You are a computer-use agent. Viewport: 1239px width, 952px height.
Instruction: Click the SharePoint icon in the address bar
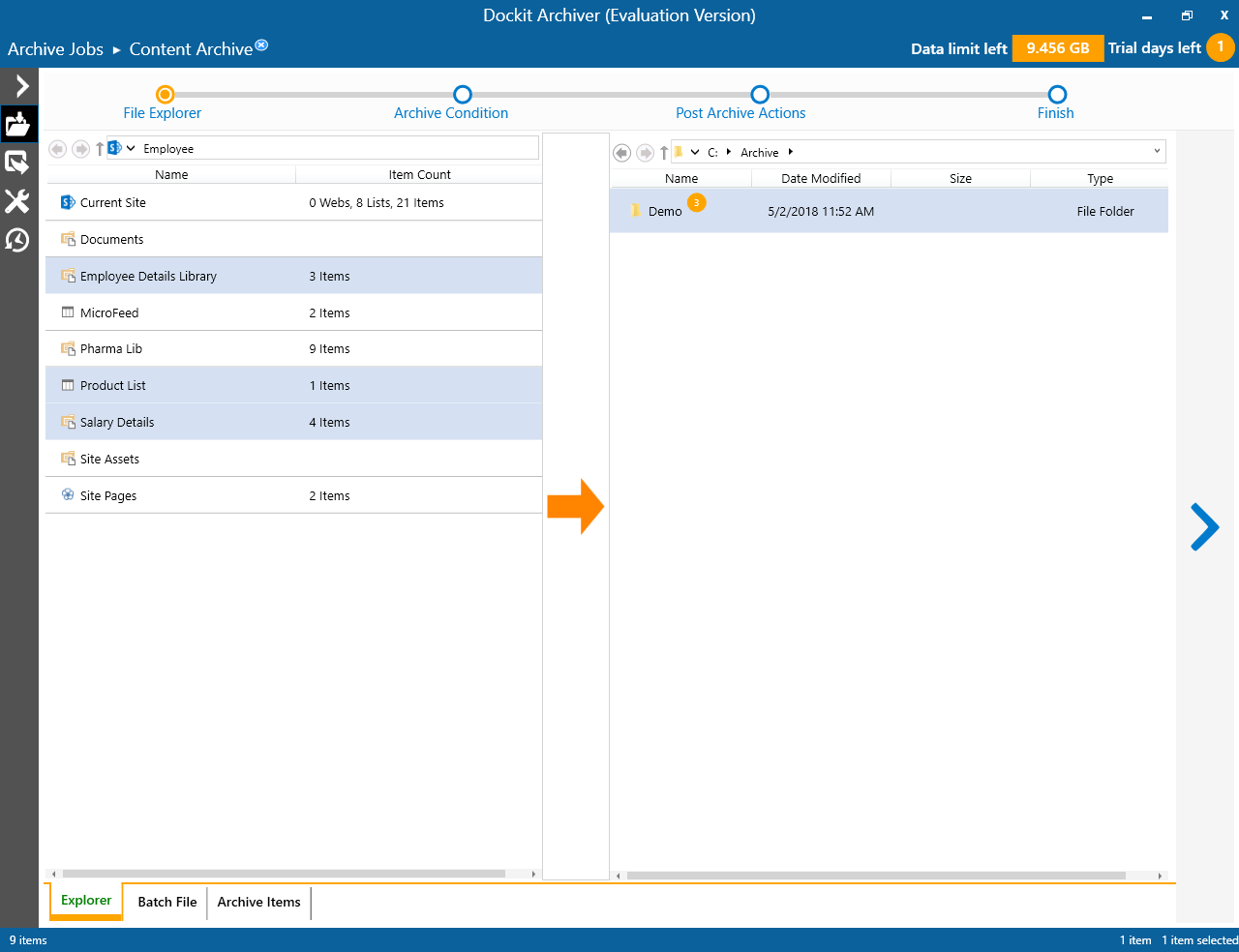(115, 147)
